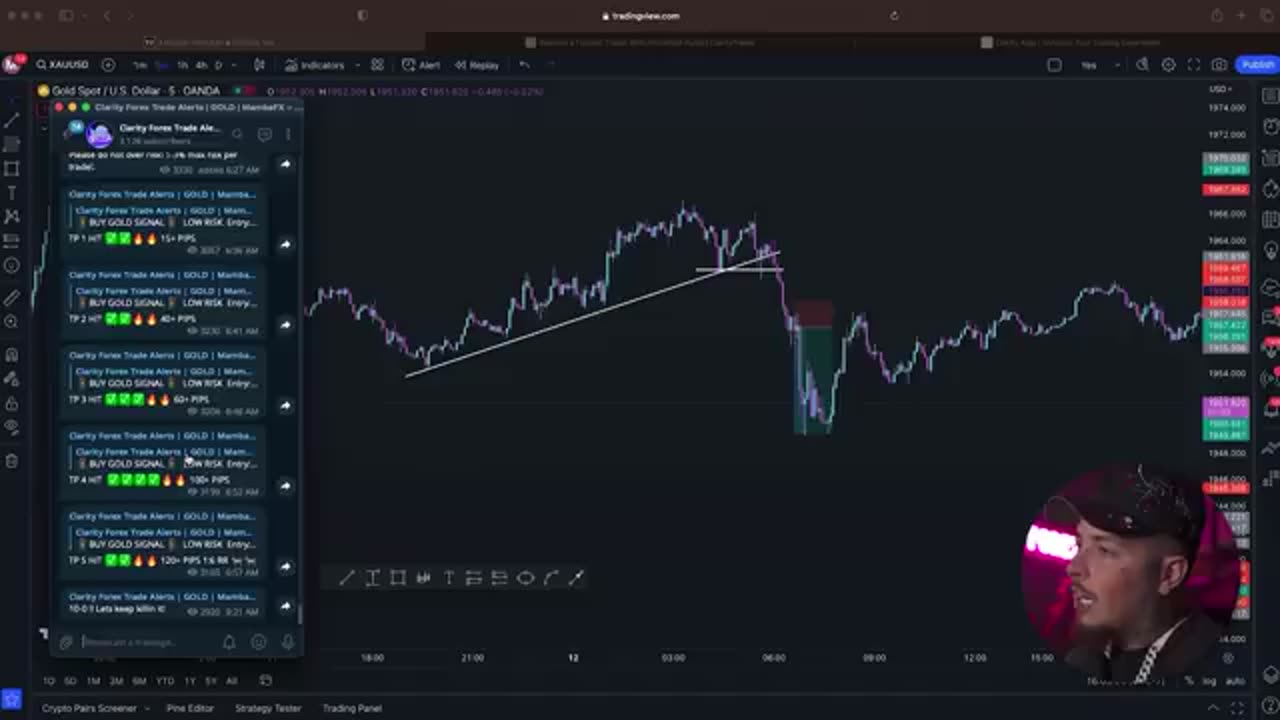
Task: Click the trash remove drawings icon
Action: pyautogui.click(x=12, y=461)
